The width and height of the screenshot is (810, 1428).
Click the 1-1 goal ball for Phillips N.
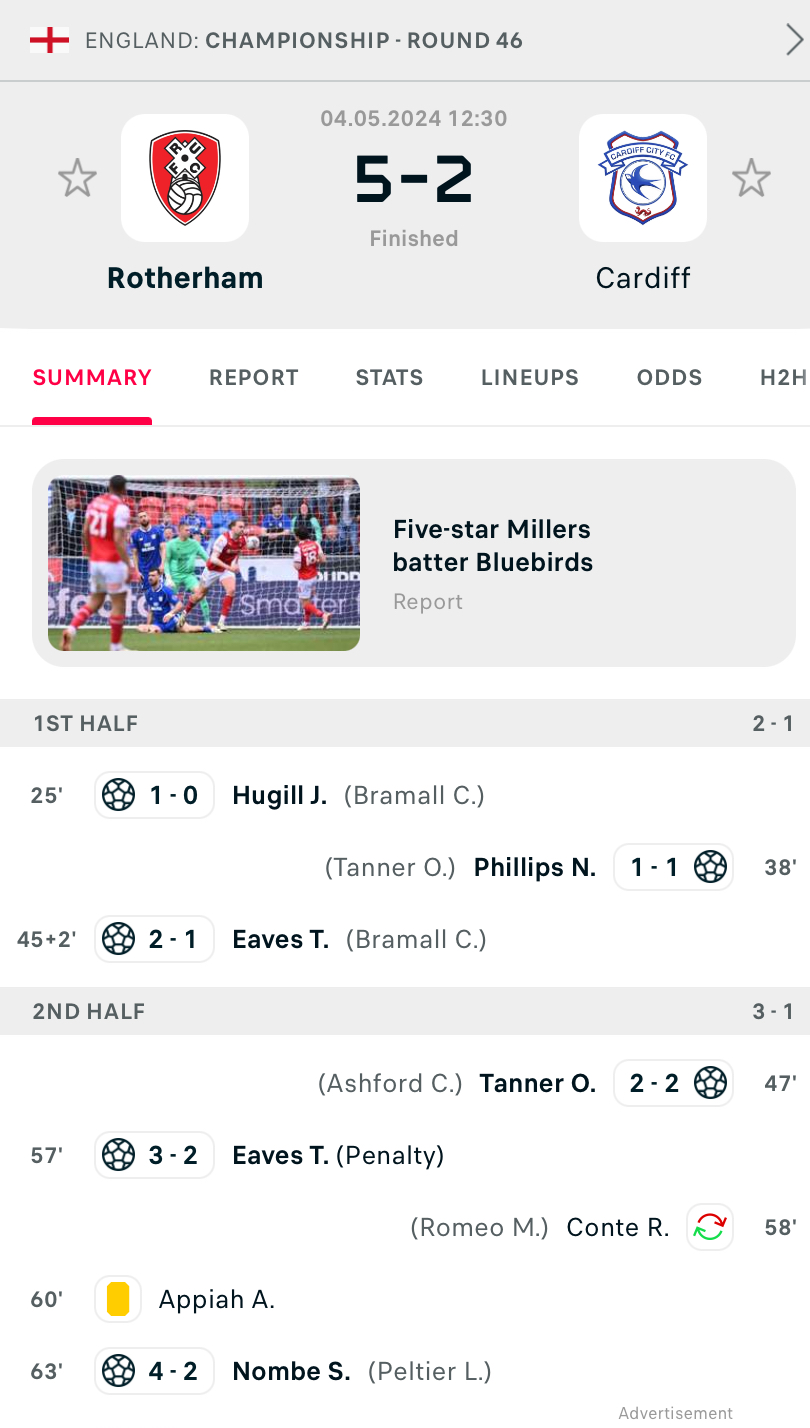click(x=710, y=867)
